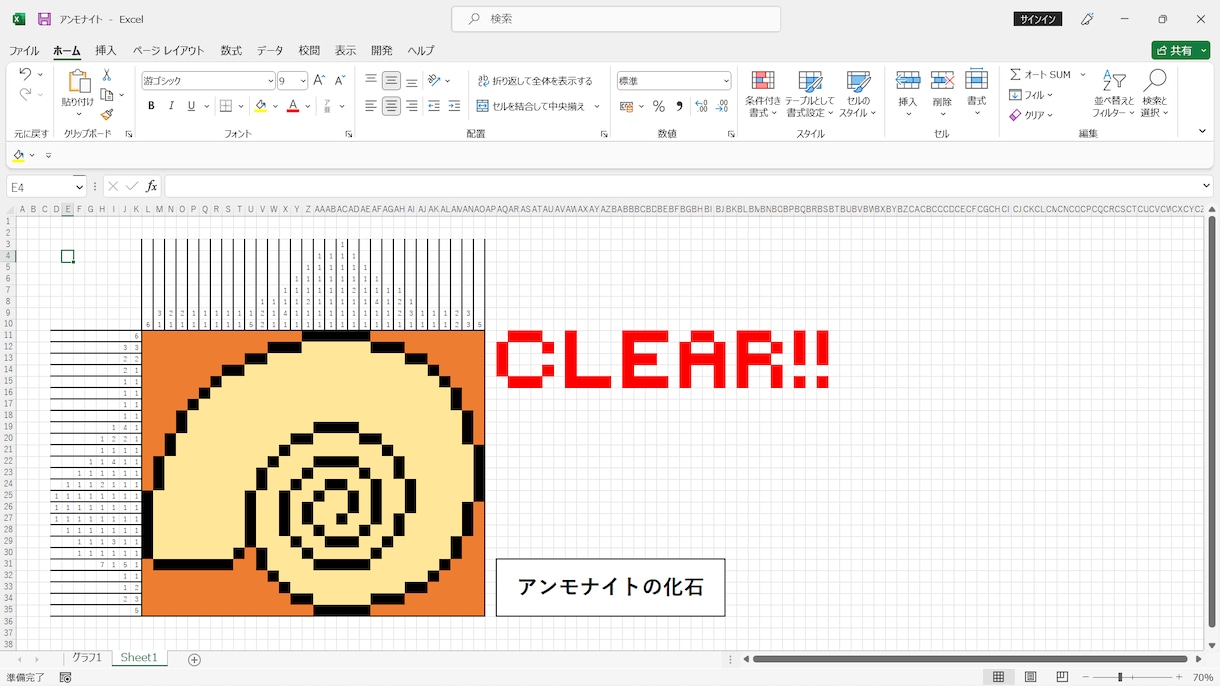Switch to ページ レイアウト tab

pos(168,50)
